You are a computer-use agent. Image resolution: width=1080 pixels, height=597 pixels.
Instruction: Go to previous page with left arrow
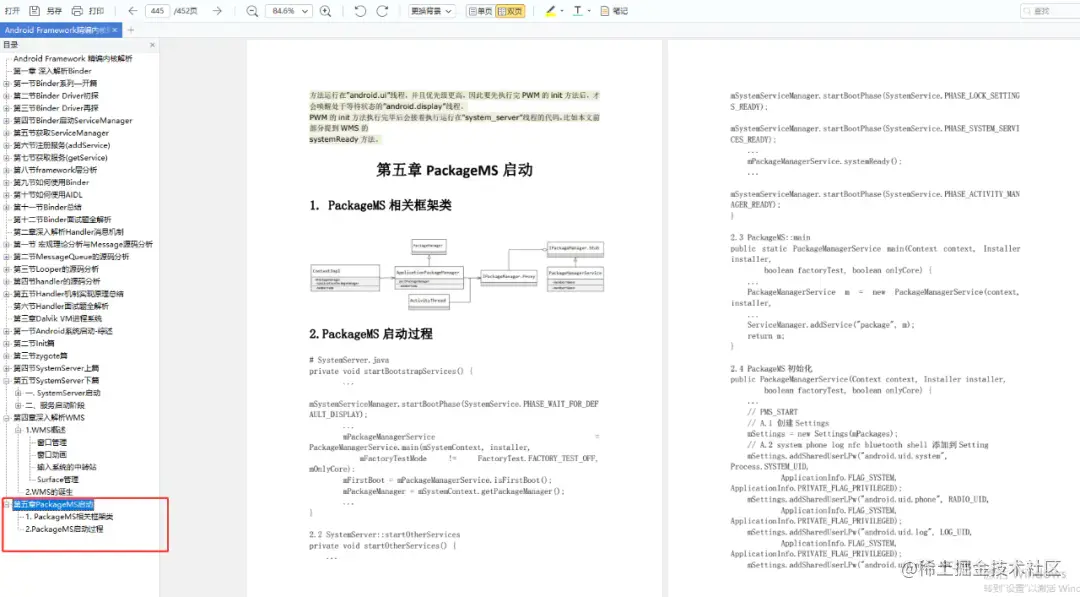pos(132,11)
